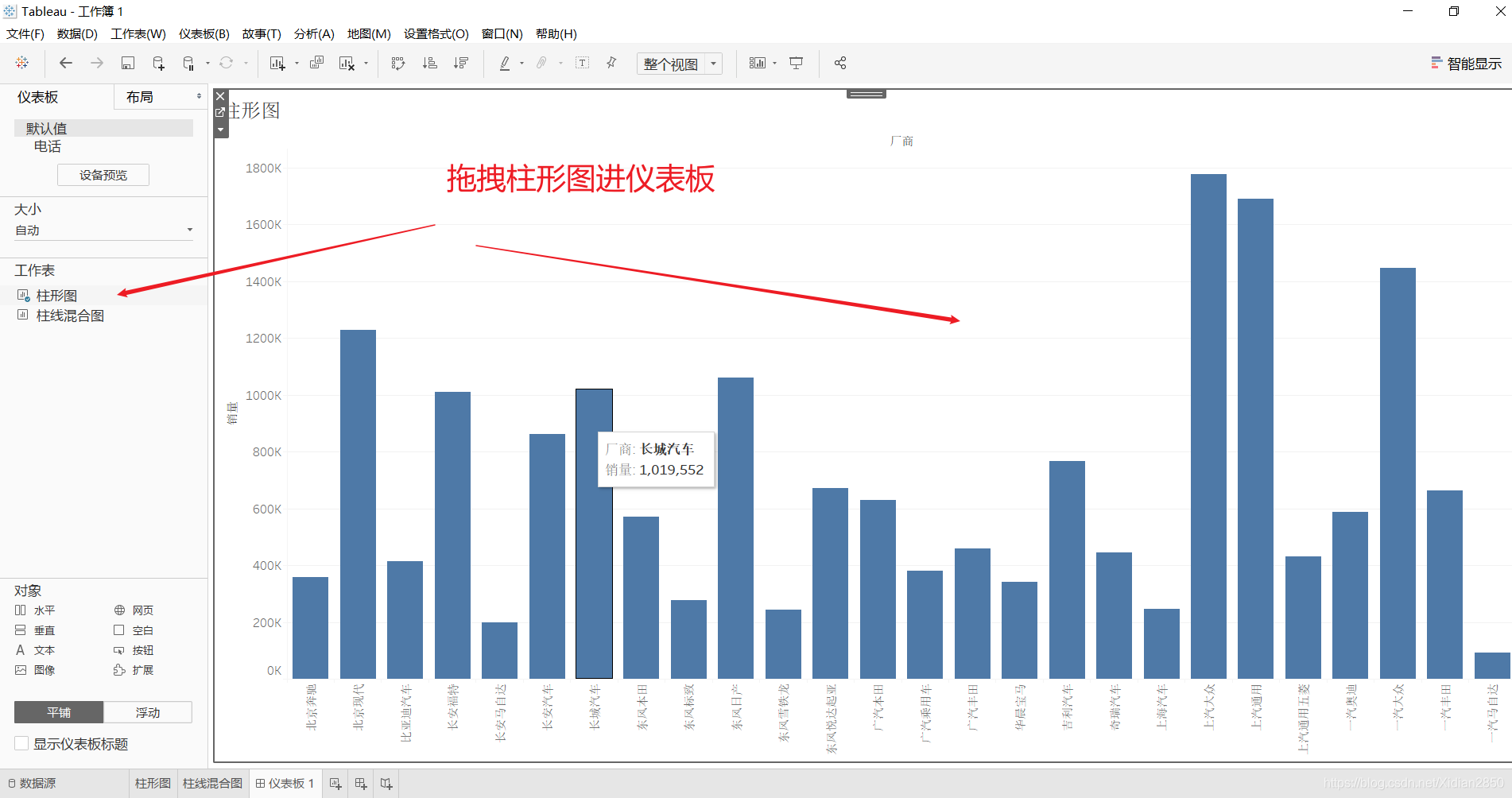
Task: Open the Data Source tab
Action: coord(32,784)
